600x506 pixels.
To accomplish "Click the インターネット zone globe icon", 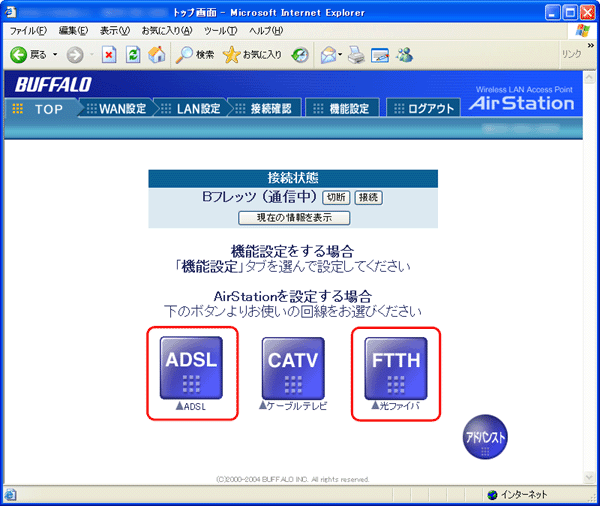I will pos(492,495).
